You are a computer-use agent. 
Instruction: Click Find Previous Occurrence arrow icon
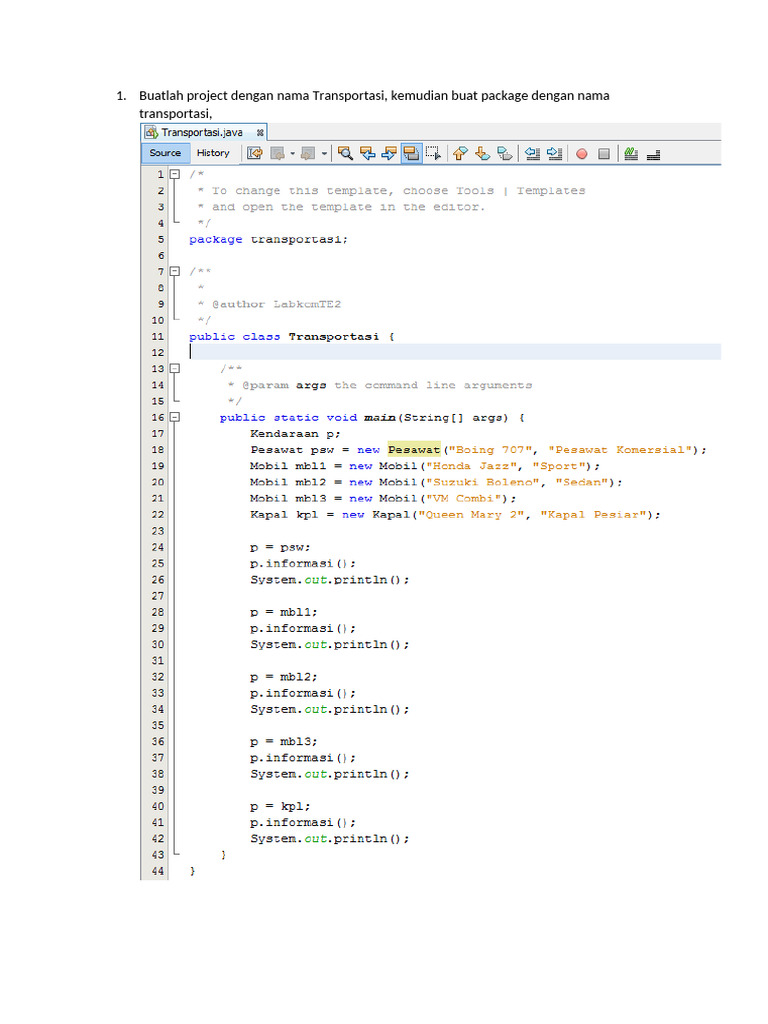[367, 153]
